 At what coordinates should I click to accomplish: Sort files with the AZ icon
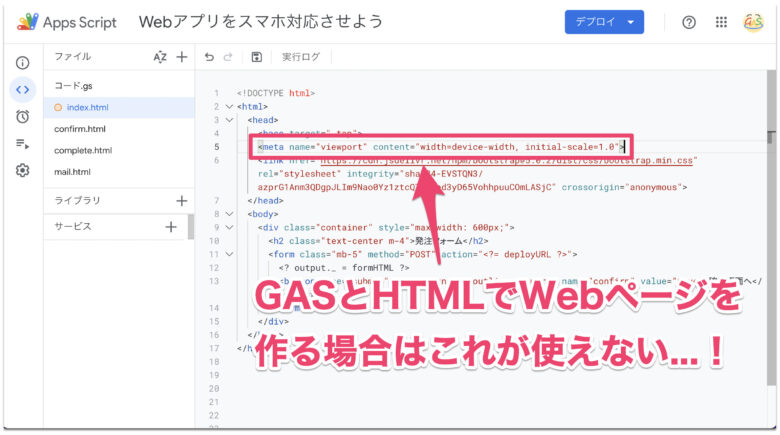click(x=160, y=57)
